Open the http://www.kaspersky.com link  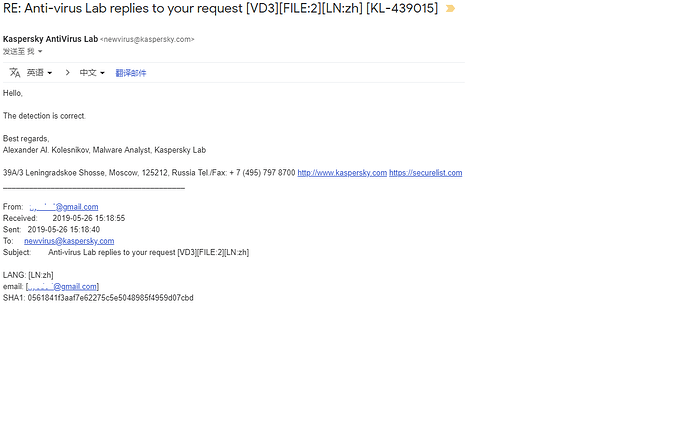click(x=342, y=173)
